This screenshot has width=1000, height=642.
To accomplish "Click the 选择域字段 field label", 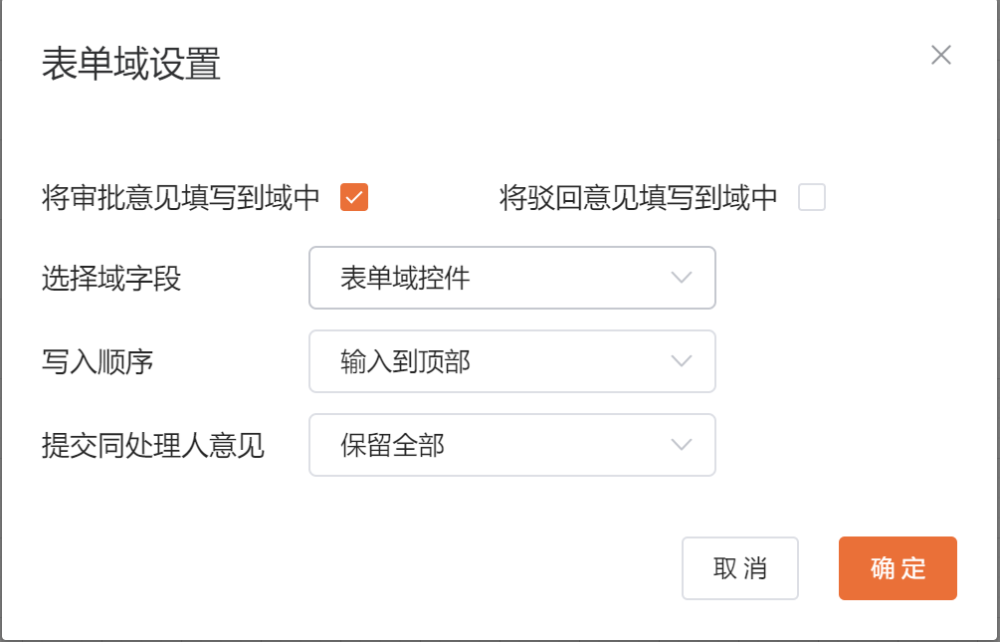I will (111, 278).
